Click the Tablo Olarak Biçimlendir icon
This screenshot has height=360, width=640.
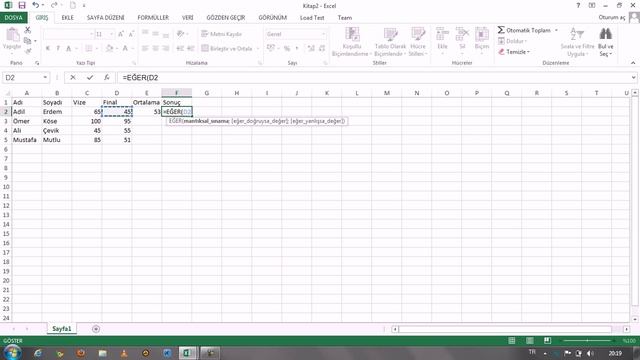point(390,34)
